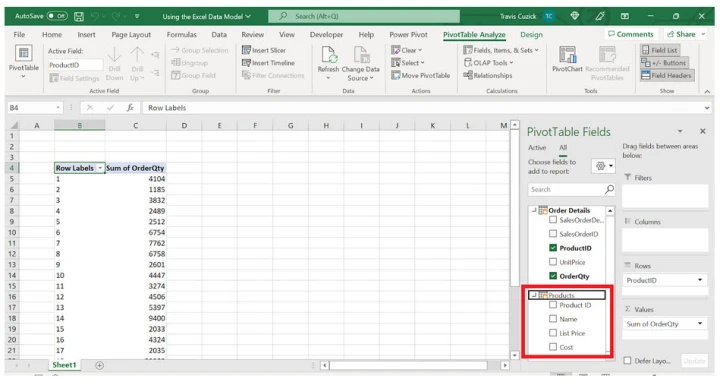Select column C header
Image resolution: width=720 pixels, height=382 pixels.
(135, 125)
